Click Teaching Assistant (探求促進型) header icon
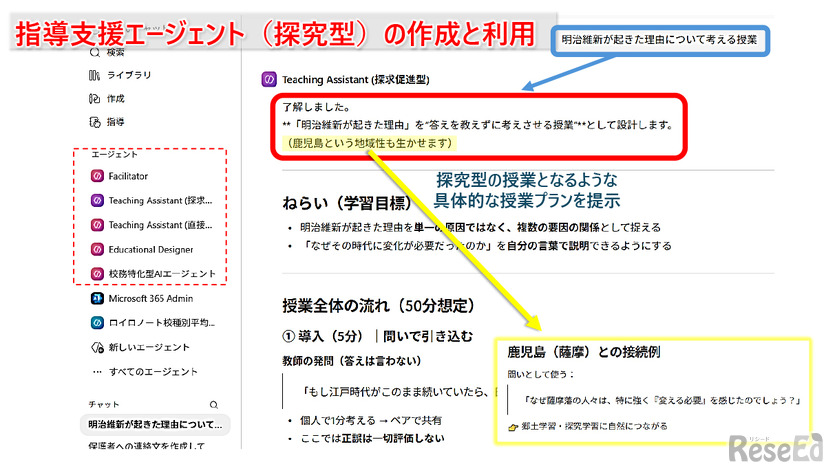 click(269, 80)
